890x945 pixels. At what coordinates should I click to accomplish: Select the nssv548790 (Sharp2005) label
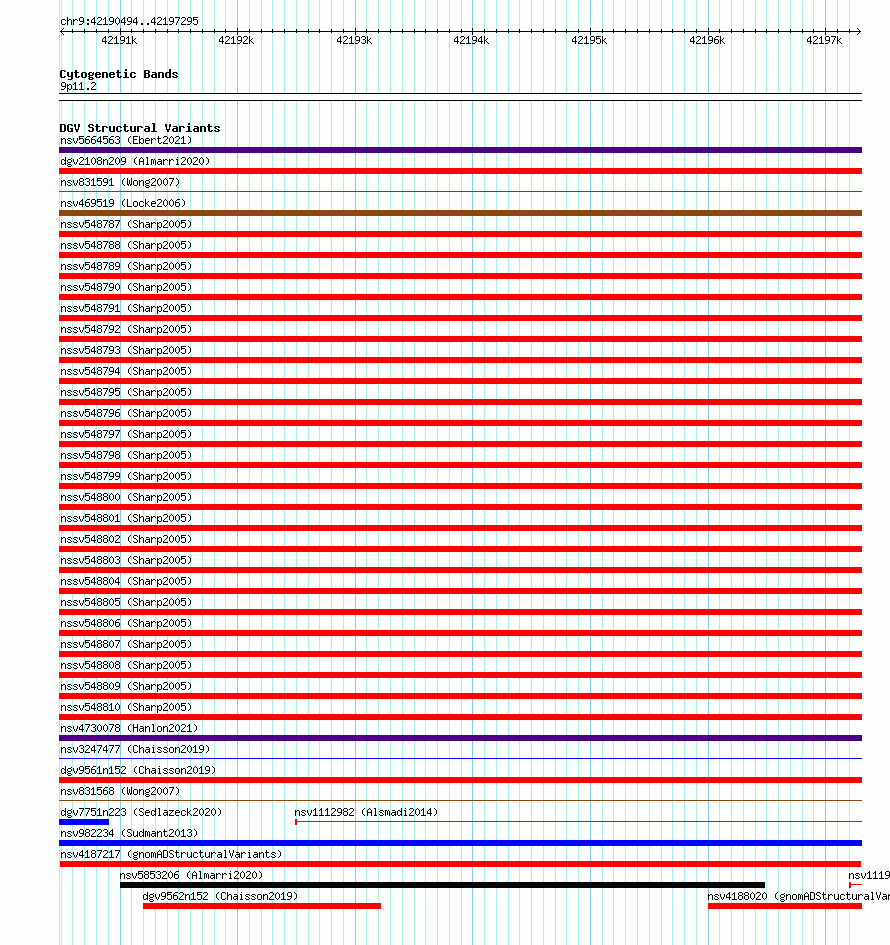coord(126,287)
